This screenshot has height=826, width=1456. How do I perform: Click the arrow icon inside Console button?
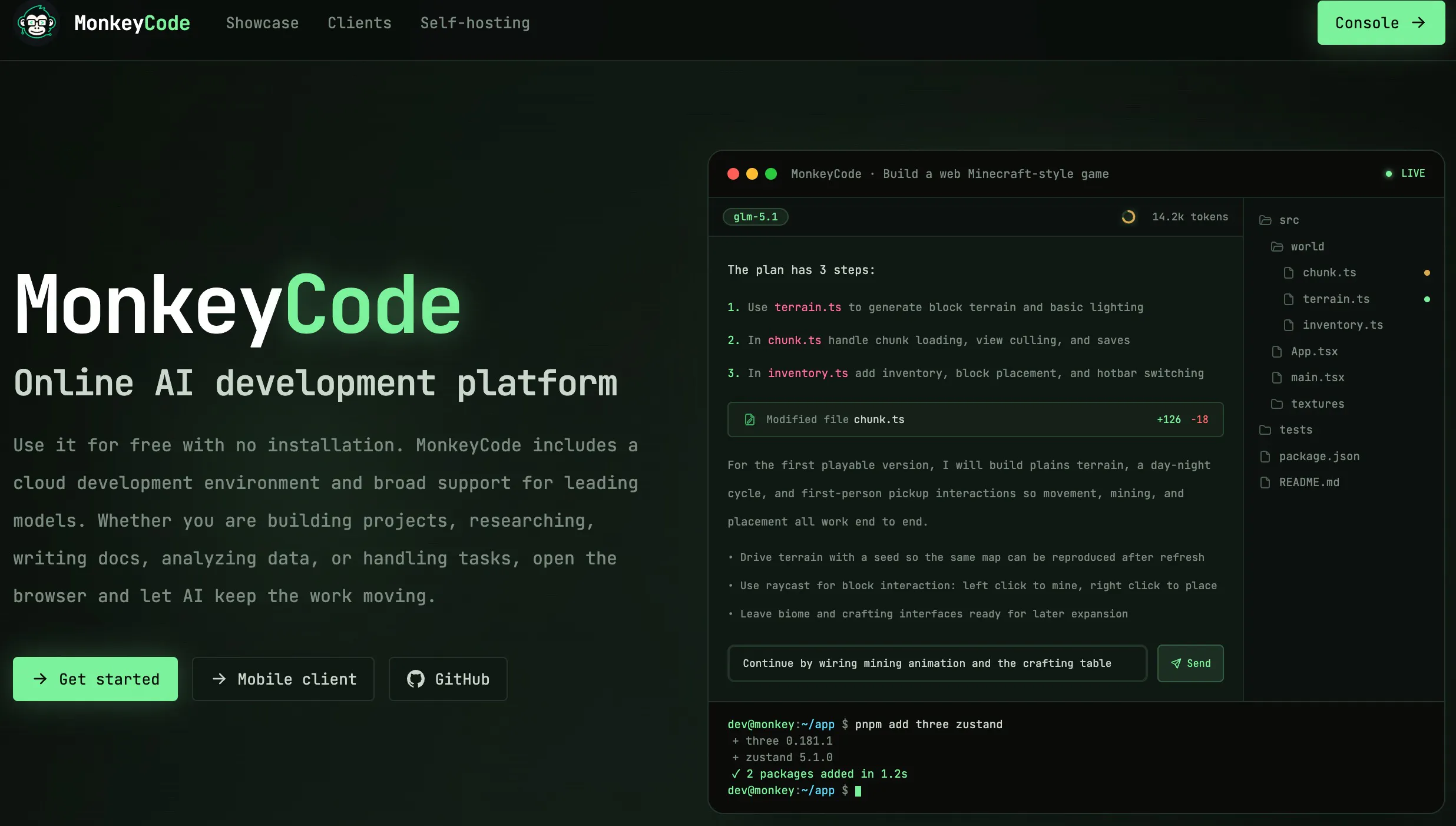point(1419,22)
